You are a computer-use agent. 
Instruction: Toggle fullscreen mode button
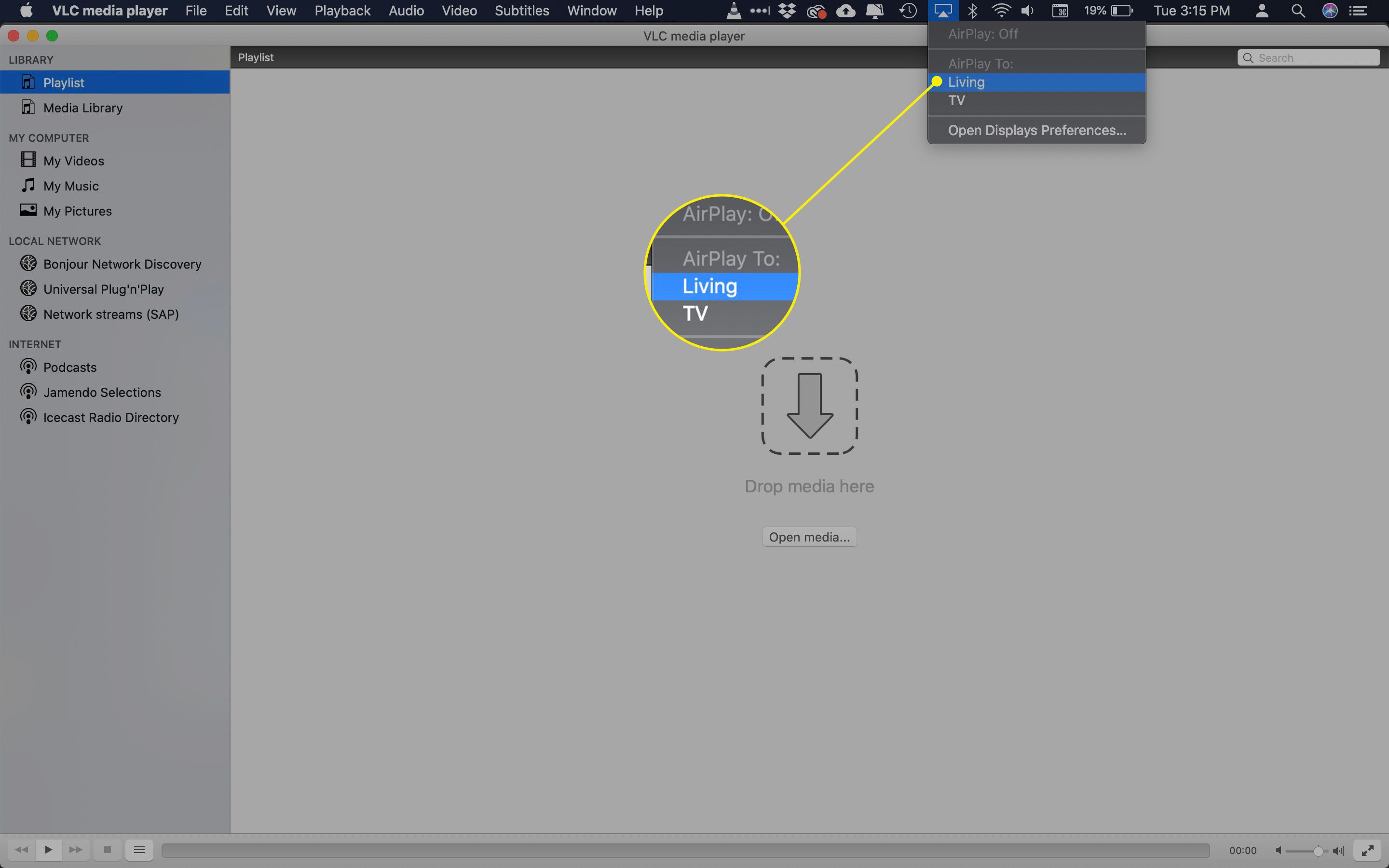click(1367, 850)
